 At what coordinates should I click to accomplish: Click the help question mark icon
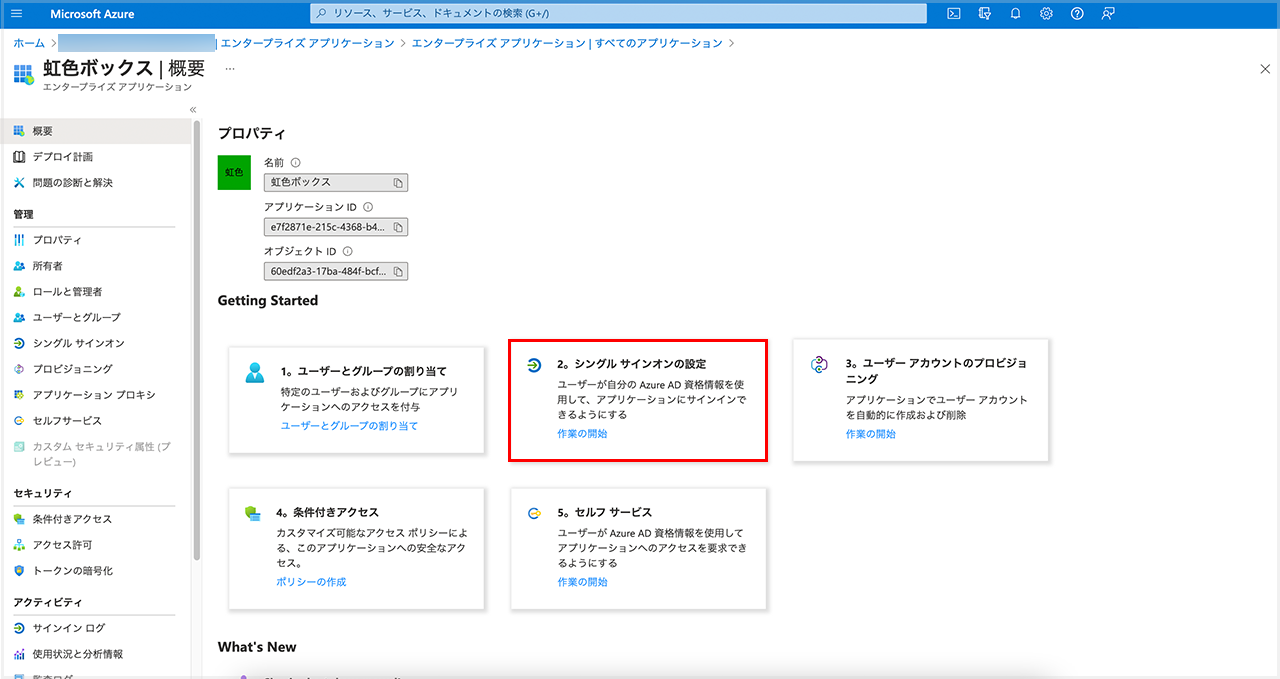[x=1077, y=14]
